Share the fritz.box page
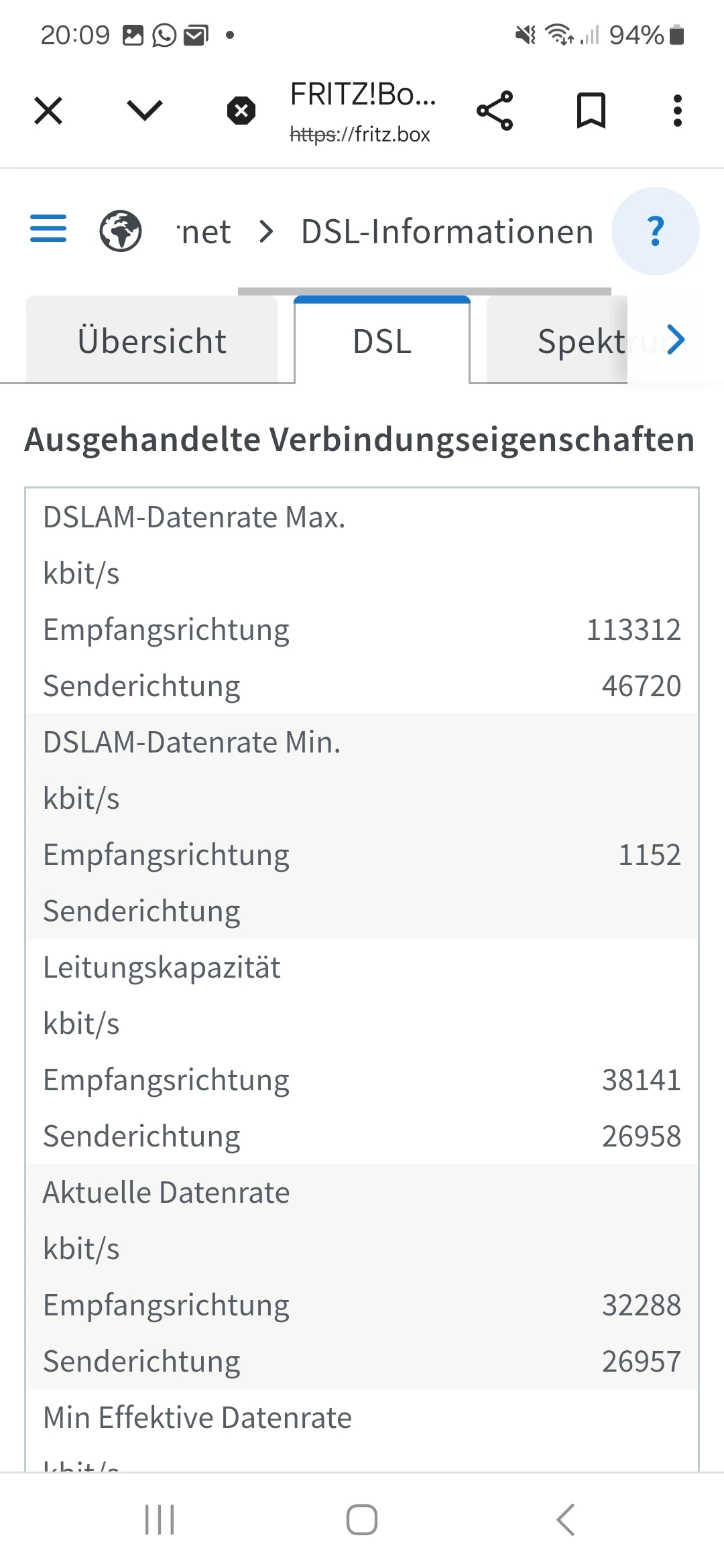Viewport: 724px width, 1568px height. [x=495, y=111]
